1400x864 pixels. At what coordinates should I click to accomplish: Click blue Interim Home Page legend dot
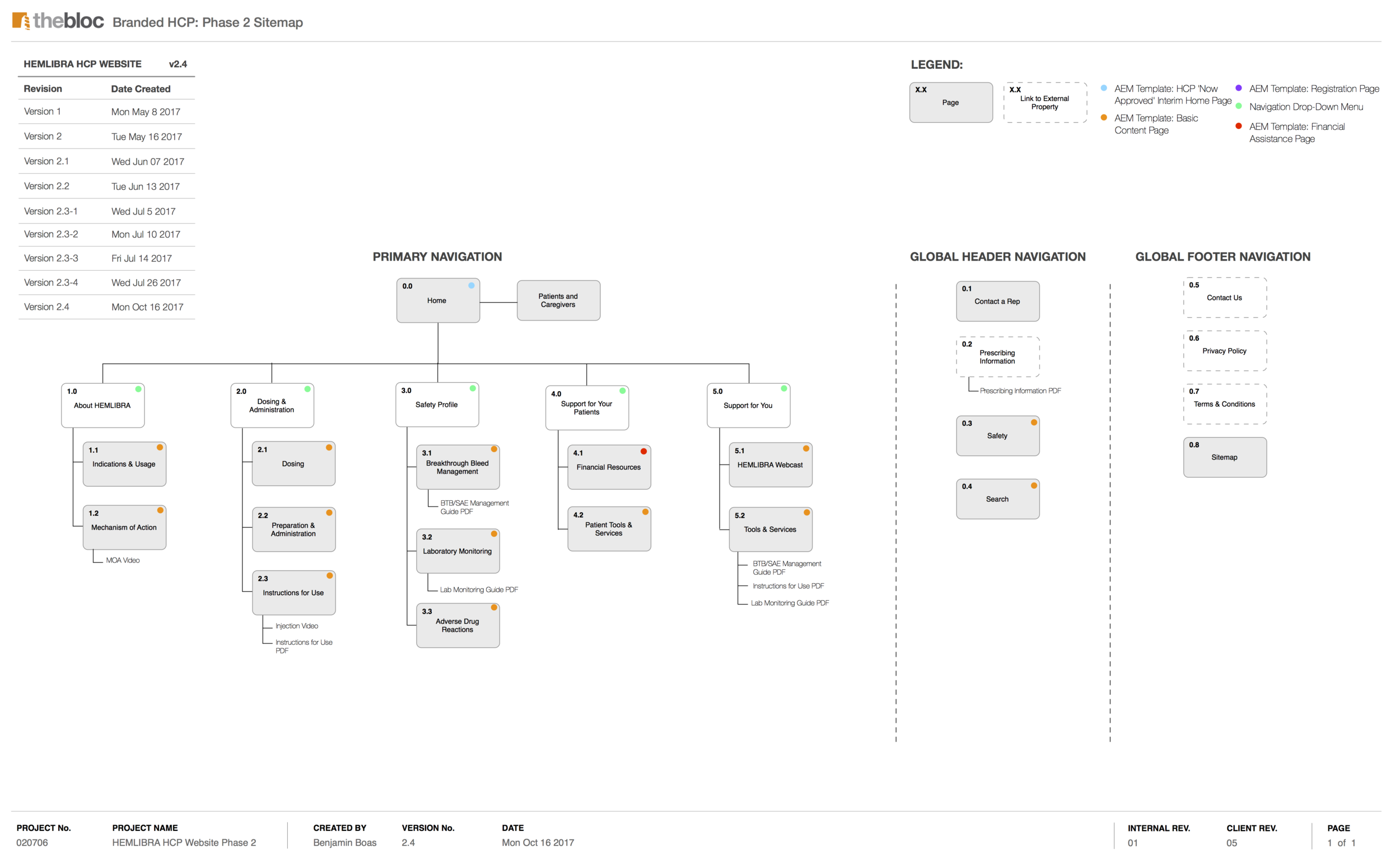(x=1104, y=88)
